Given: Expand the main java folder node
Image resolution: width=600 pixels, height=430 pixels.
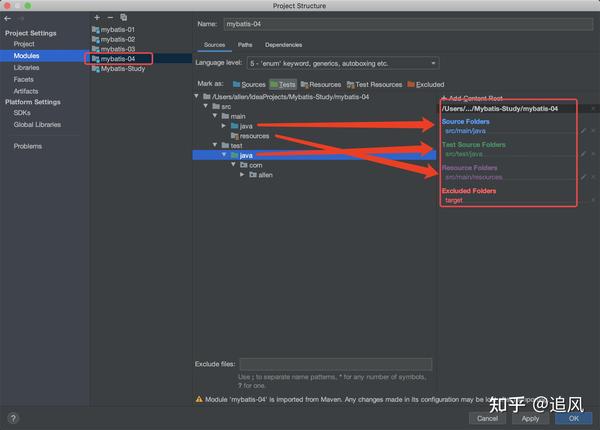Looking at the screenshot, I should tap(224, 125).
